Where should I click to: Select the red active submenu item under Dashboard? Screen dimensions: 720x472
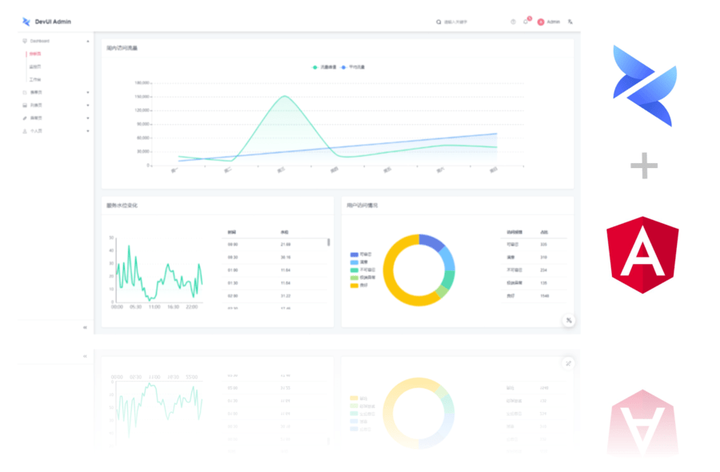tap(35, 54)
